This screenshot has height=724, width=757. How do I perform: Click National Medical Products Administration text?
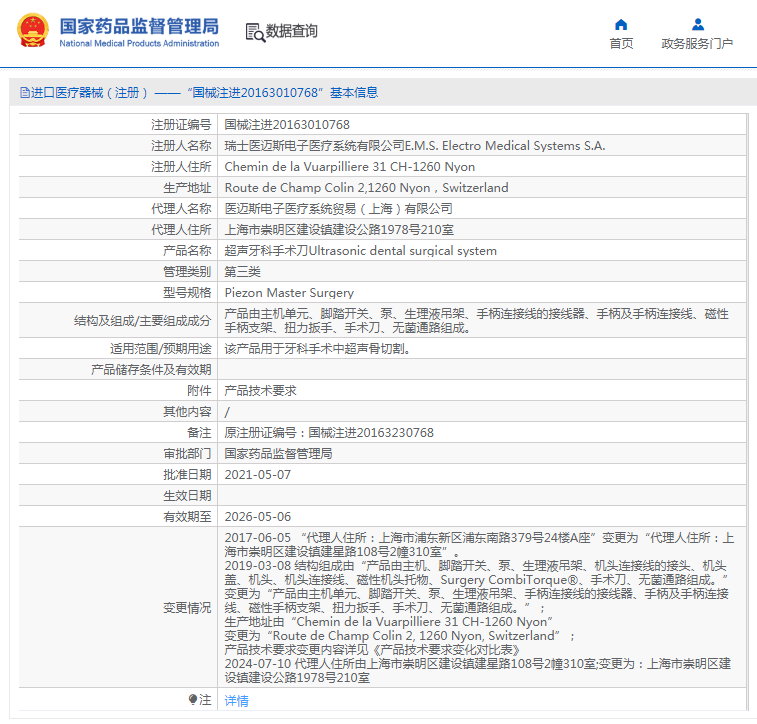click(x=139, y=43)
